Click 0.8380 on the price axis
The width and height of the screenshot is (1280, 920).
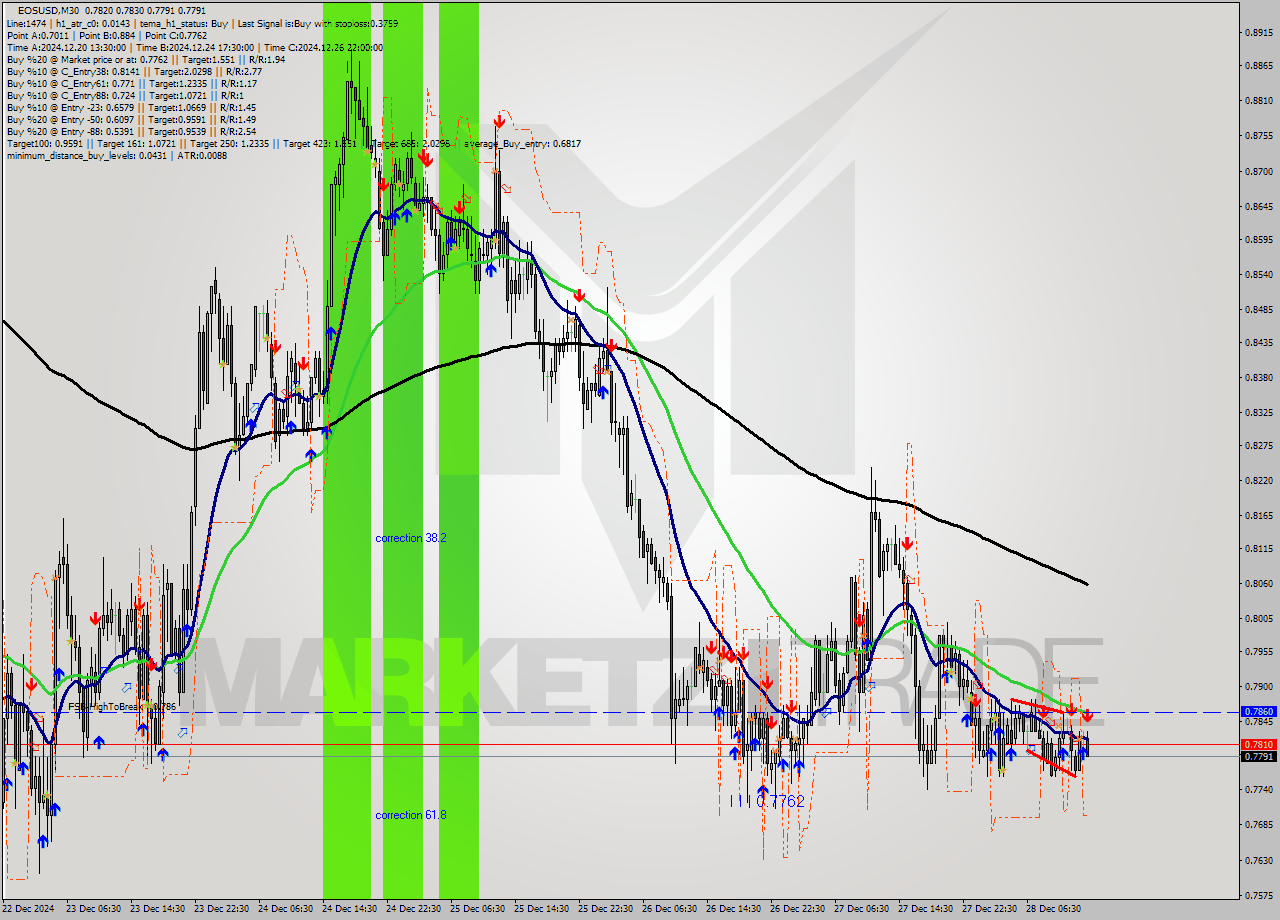click(1259, 377)
